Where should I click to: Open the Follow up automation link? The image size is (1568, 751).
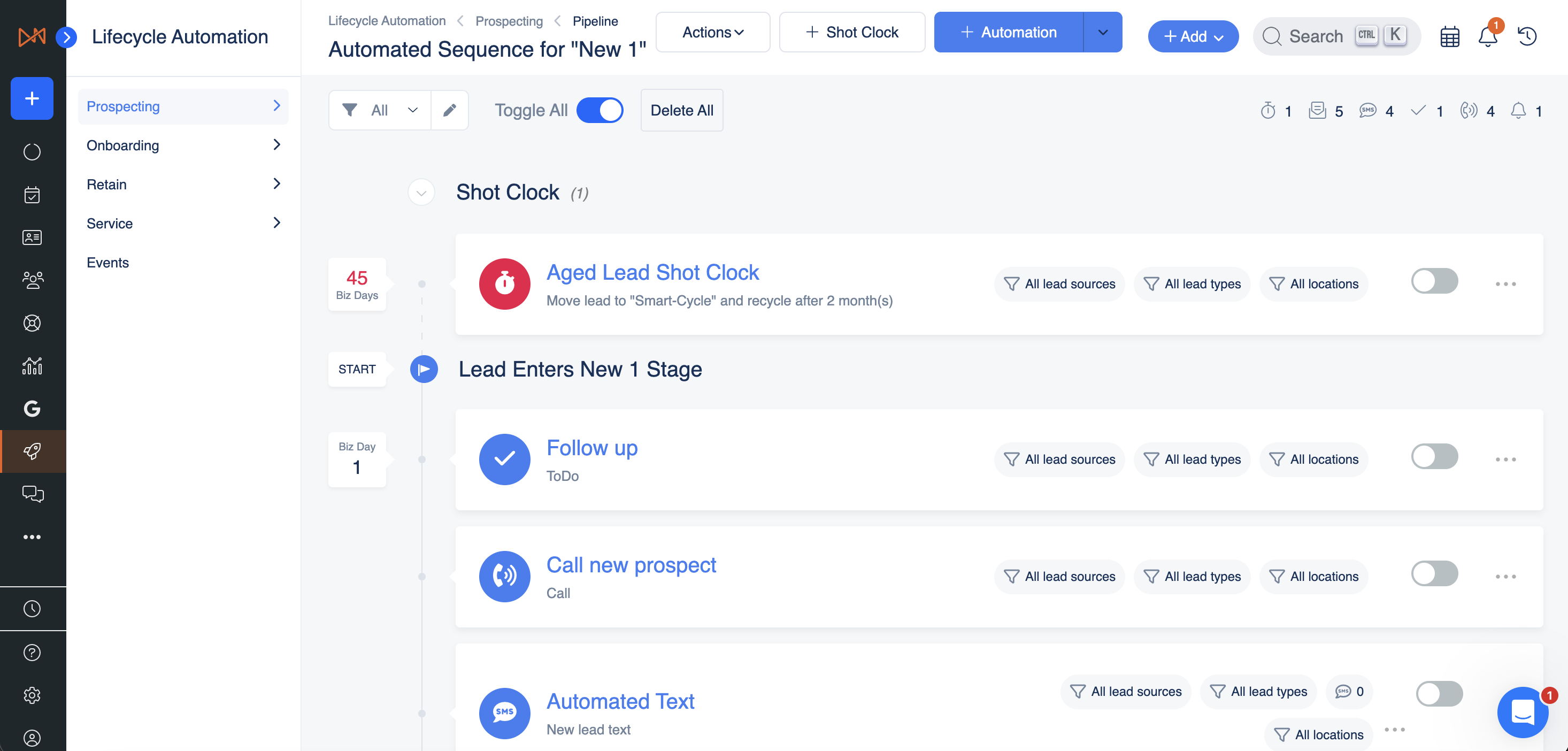pyautogui.click(x=591, y=448)
